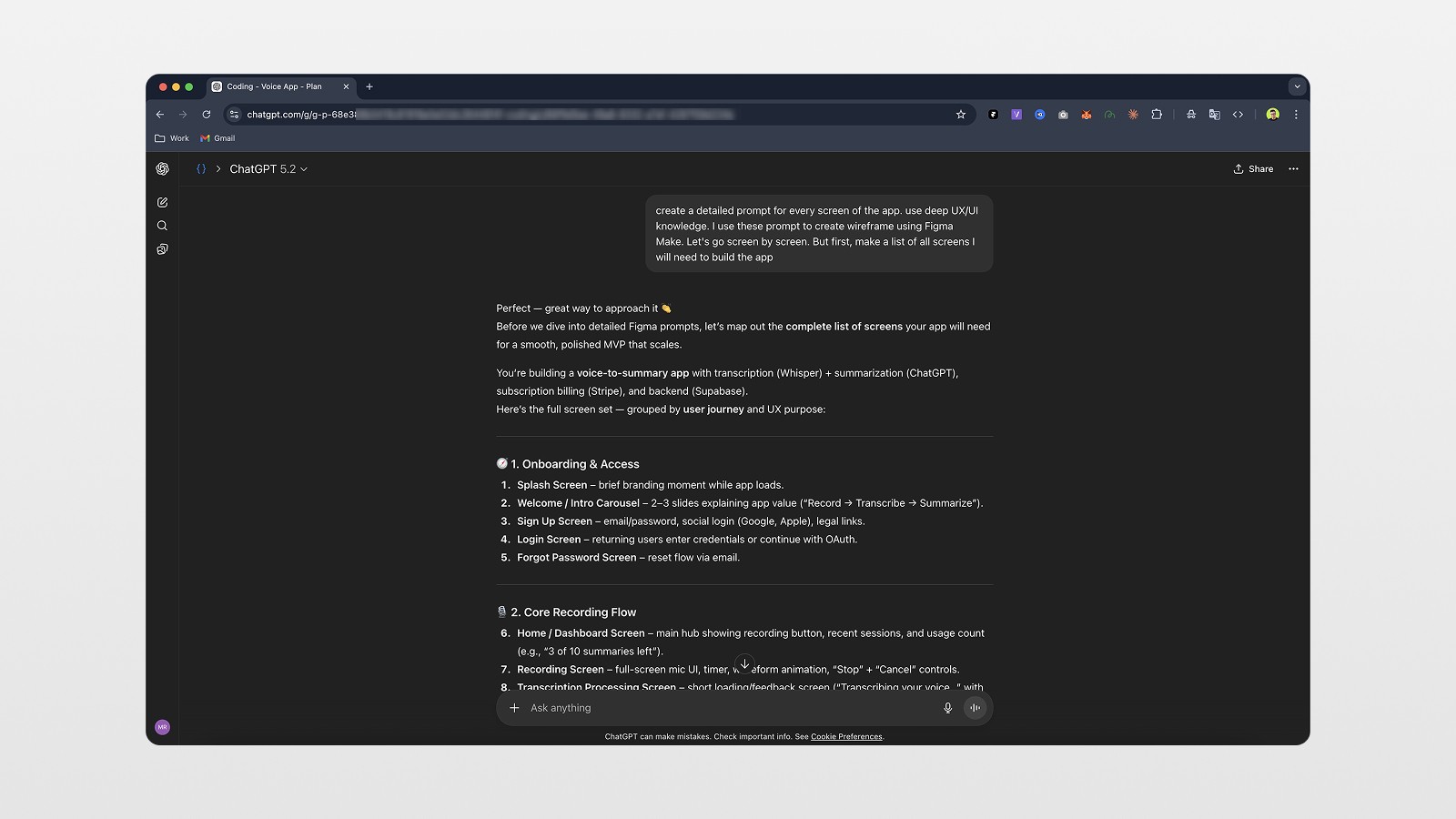This screenshot has width=1456, height=819.
Task: Open the purple V extension icon
Action: pyautogui.click(x=1016, y=115)
